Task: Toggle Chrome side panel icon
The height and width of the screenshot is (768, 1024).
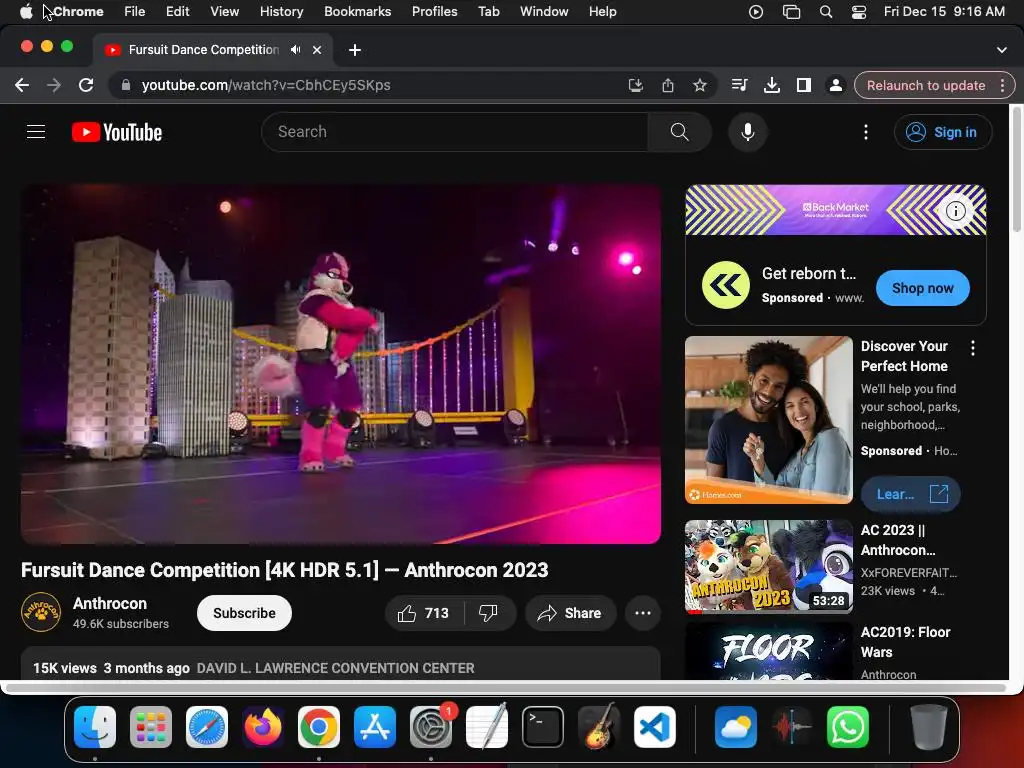Action: 803,85
